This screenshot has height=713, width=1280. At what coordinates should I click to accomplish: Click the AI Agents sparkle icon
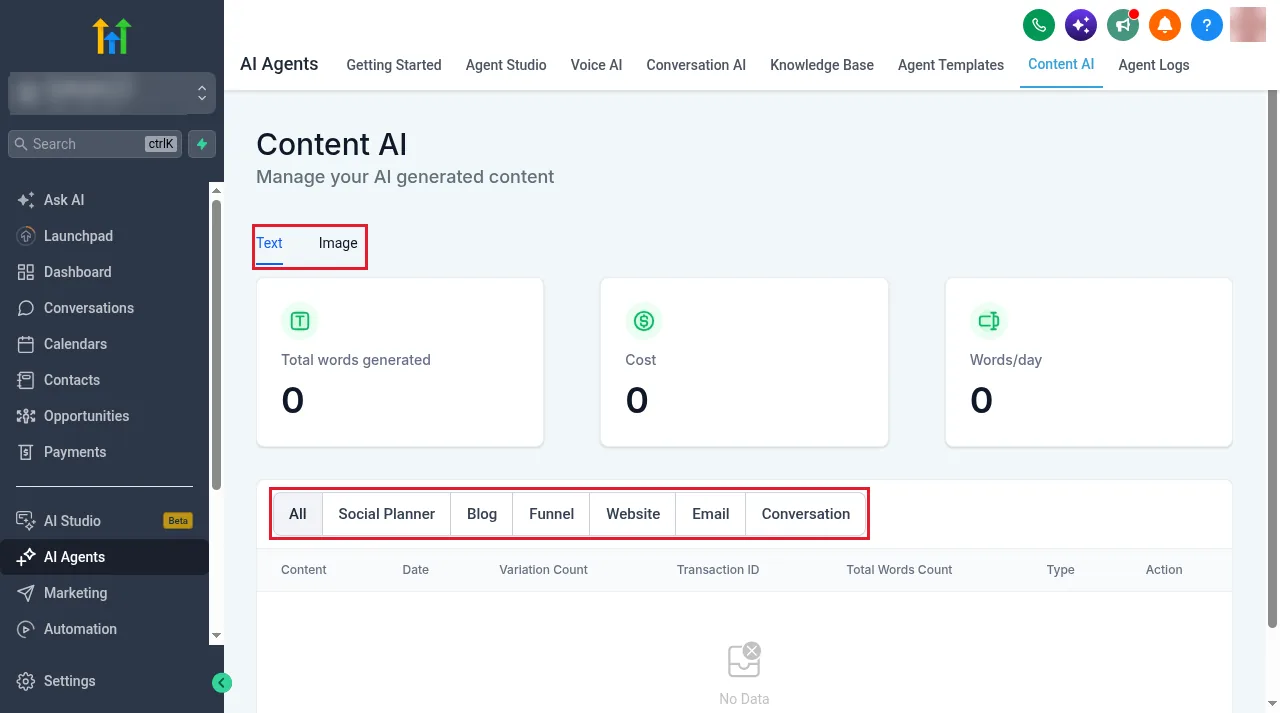coord(26,557)
